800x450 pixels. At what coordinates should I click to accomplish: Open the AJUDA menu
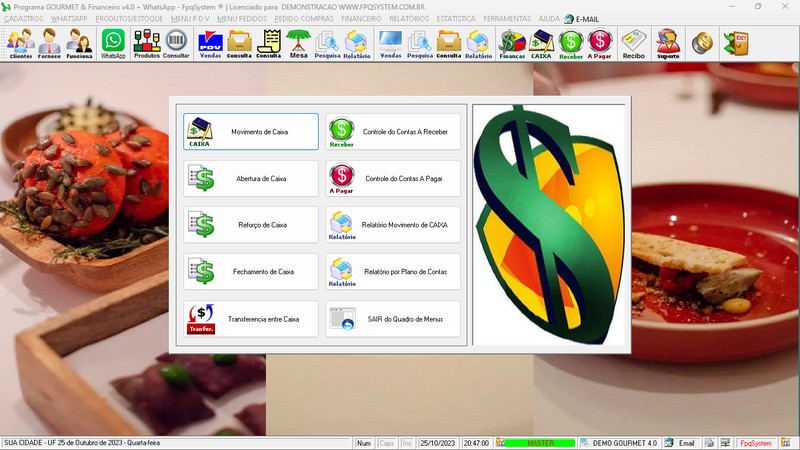coord(549,19)
